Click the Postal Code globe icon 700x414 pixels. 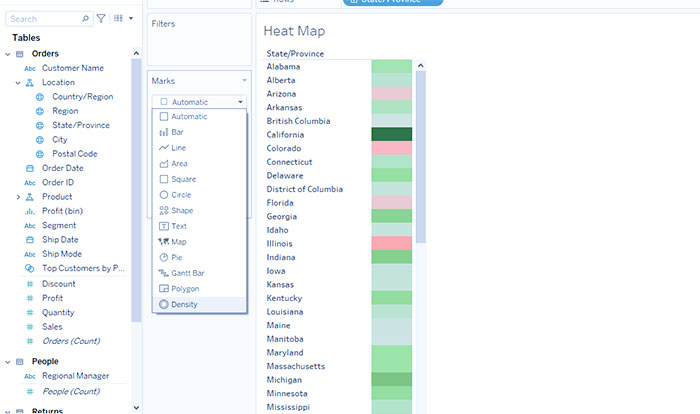[x=40, y=154]
